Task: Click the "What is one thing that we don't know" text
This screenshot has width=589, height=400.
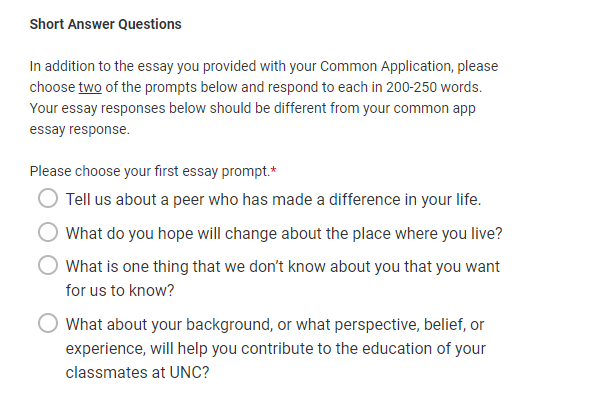Action: click(x=282, y=266)
